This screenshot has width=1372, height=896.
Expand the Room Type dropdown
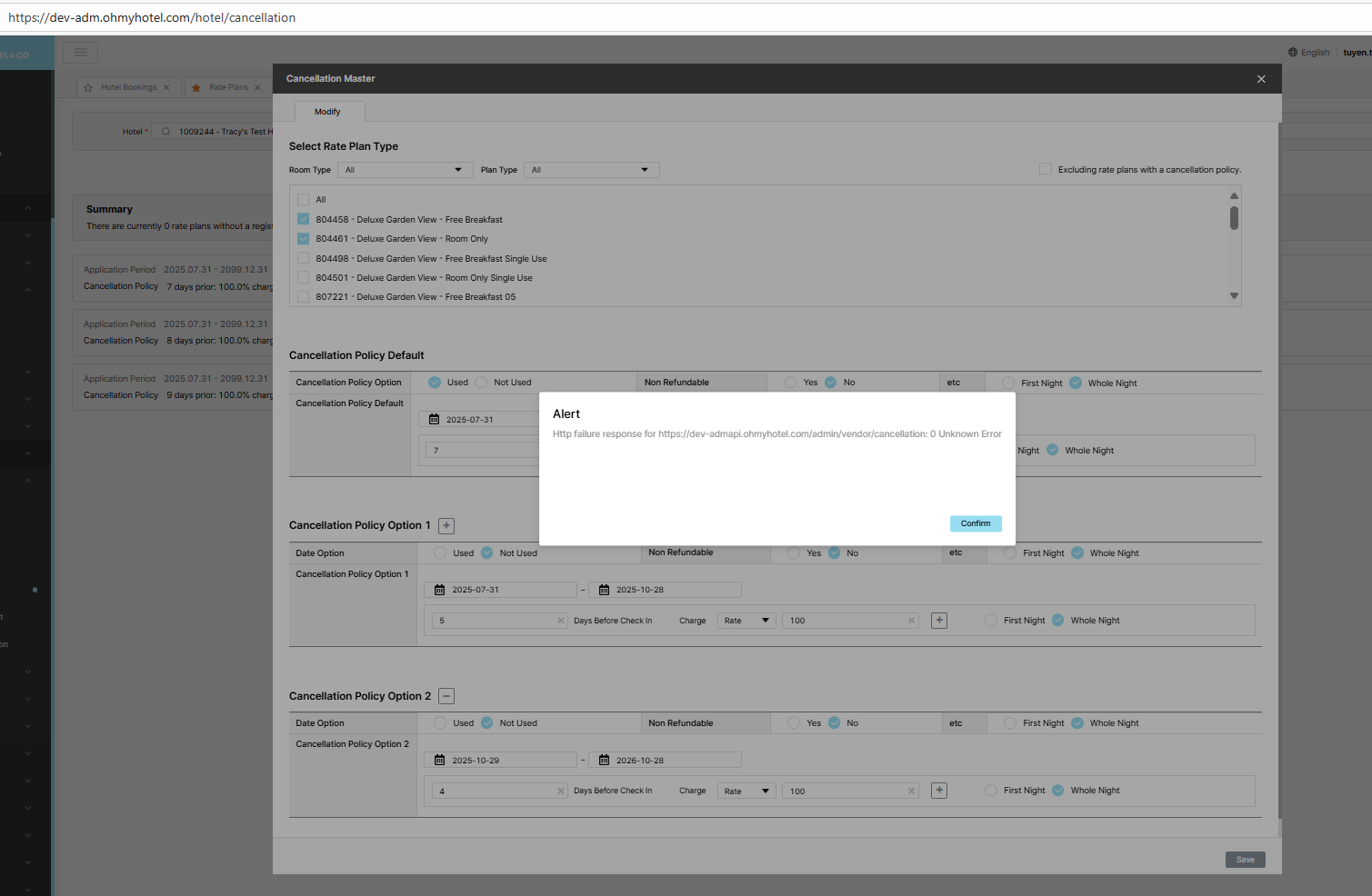coord(405,170)
